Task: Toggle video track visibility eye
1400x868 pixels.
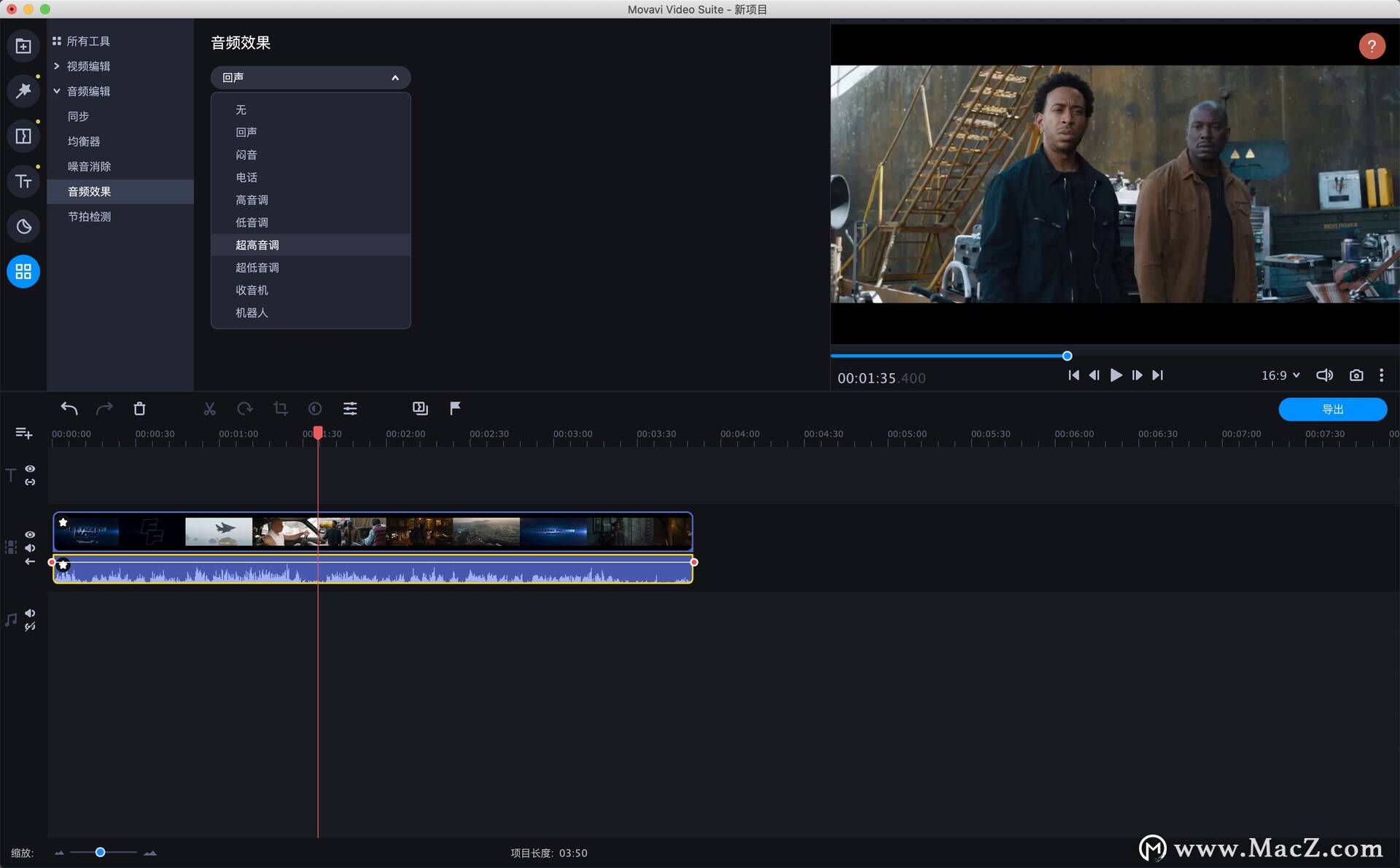Action: pos(30,535)
